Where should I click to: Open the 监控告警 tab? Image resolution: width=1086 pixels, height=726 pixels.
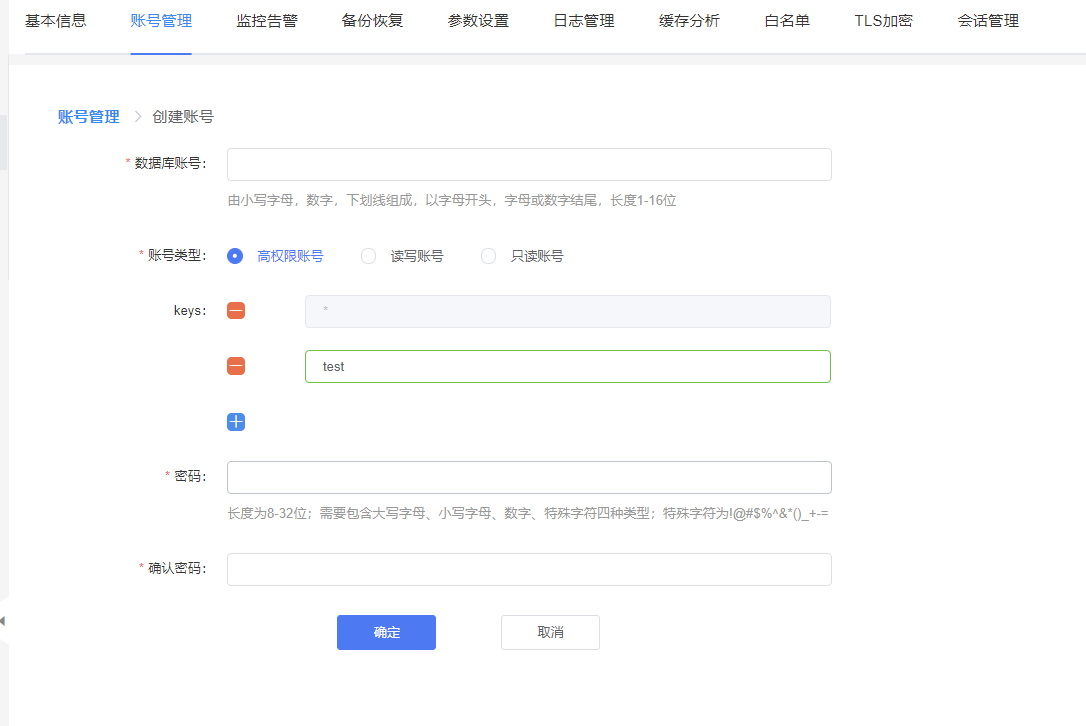(267, 21)
